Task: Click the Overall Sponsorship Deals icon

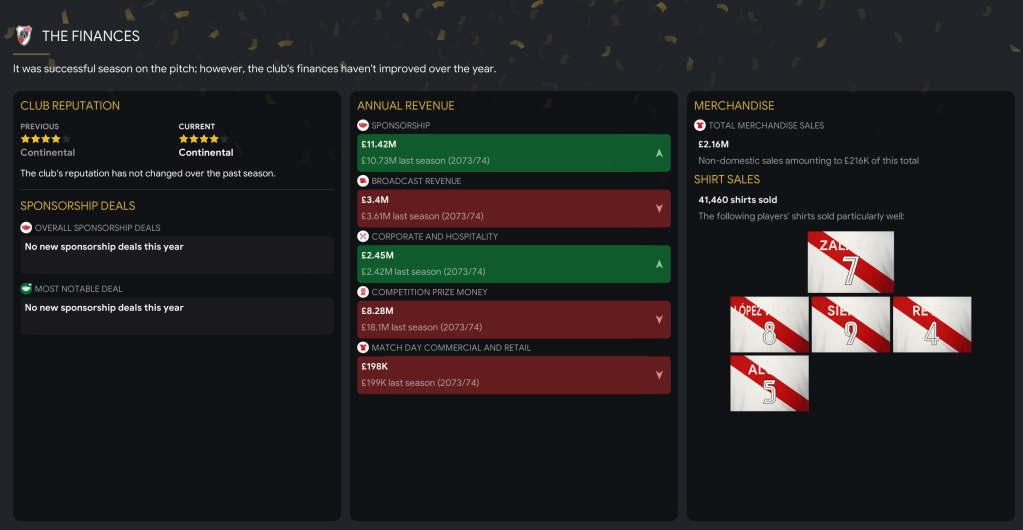Action: [26, 228]
